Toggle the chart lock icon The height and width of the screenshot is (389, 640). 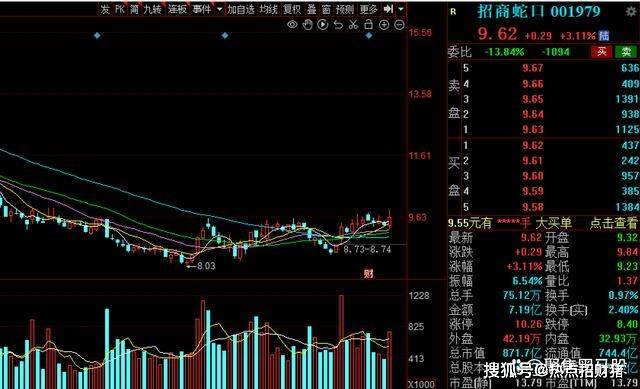coord(369,24)
